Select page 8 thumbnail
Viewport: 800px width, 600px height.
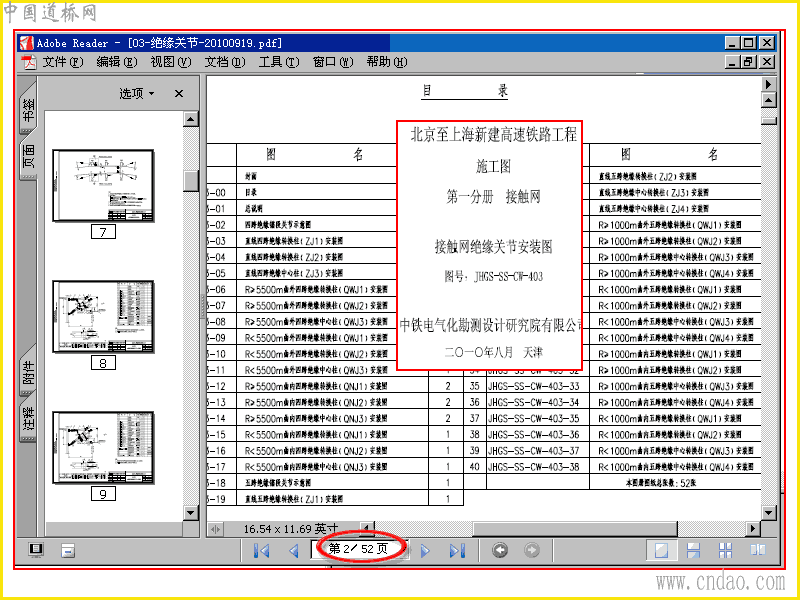click(x=103, y=317)
